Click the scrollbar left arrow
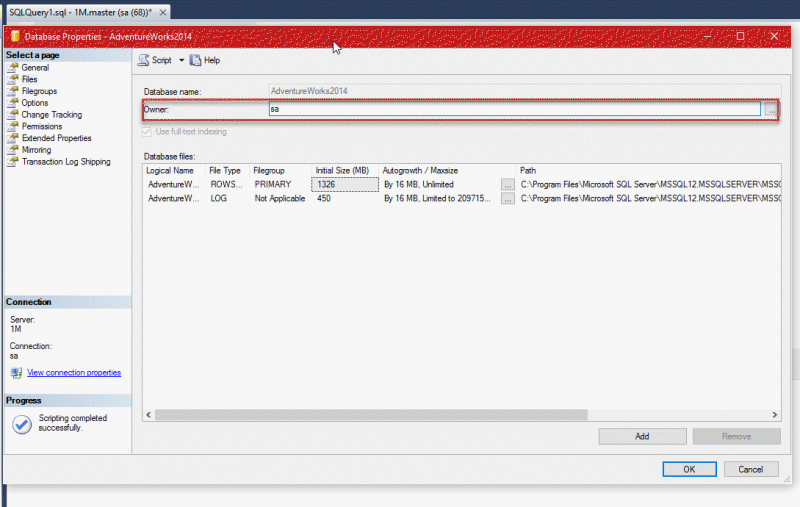The image size is (800, 507). click(148, 415)
